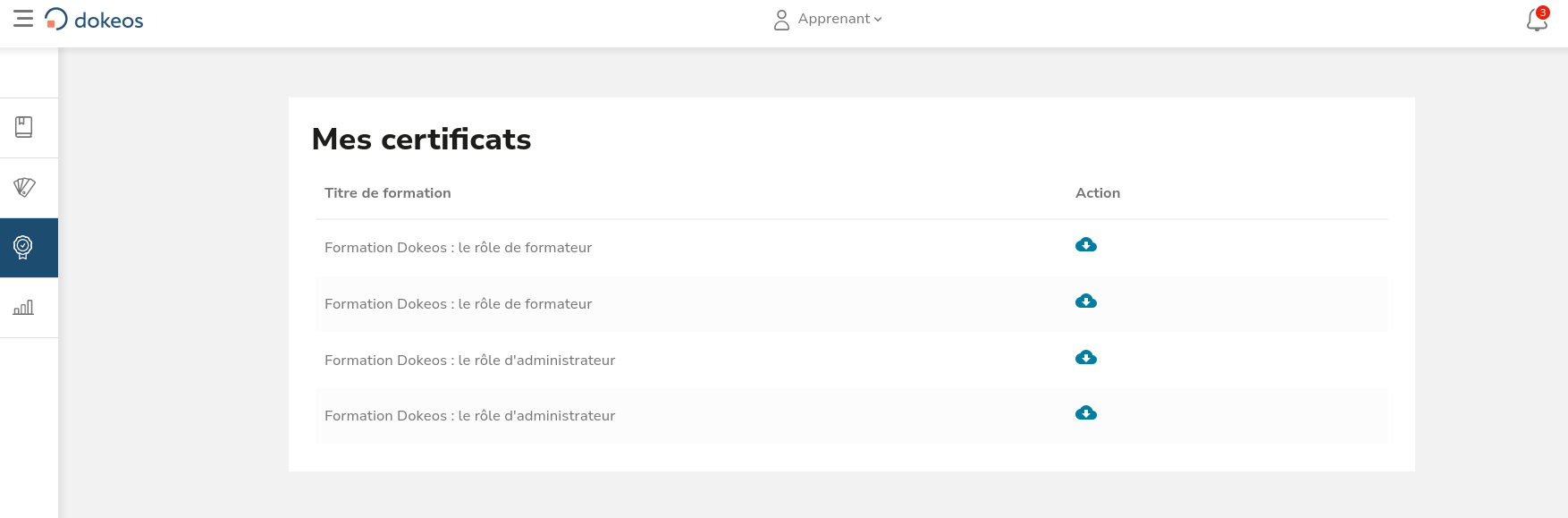Click second 'le rôle de formateur' title
Viewport: 1568px width, 518px height.
(x=458, y=304)
